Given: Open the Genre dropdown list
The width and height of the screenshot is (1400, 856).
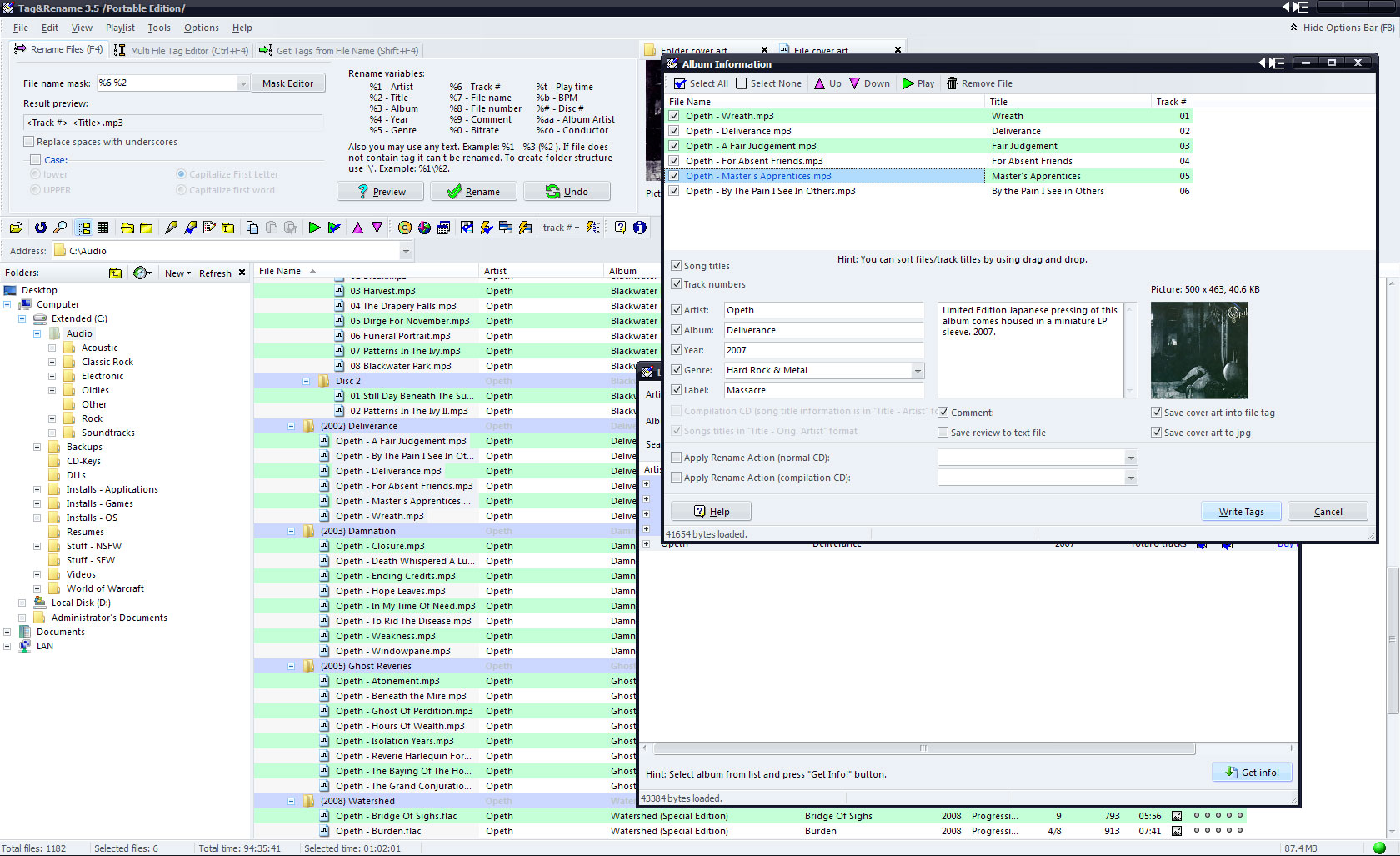Looking at the screenshot, I should tap(917, 371).
